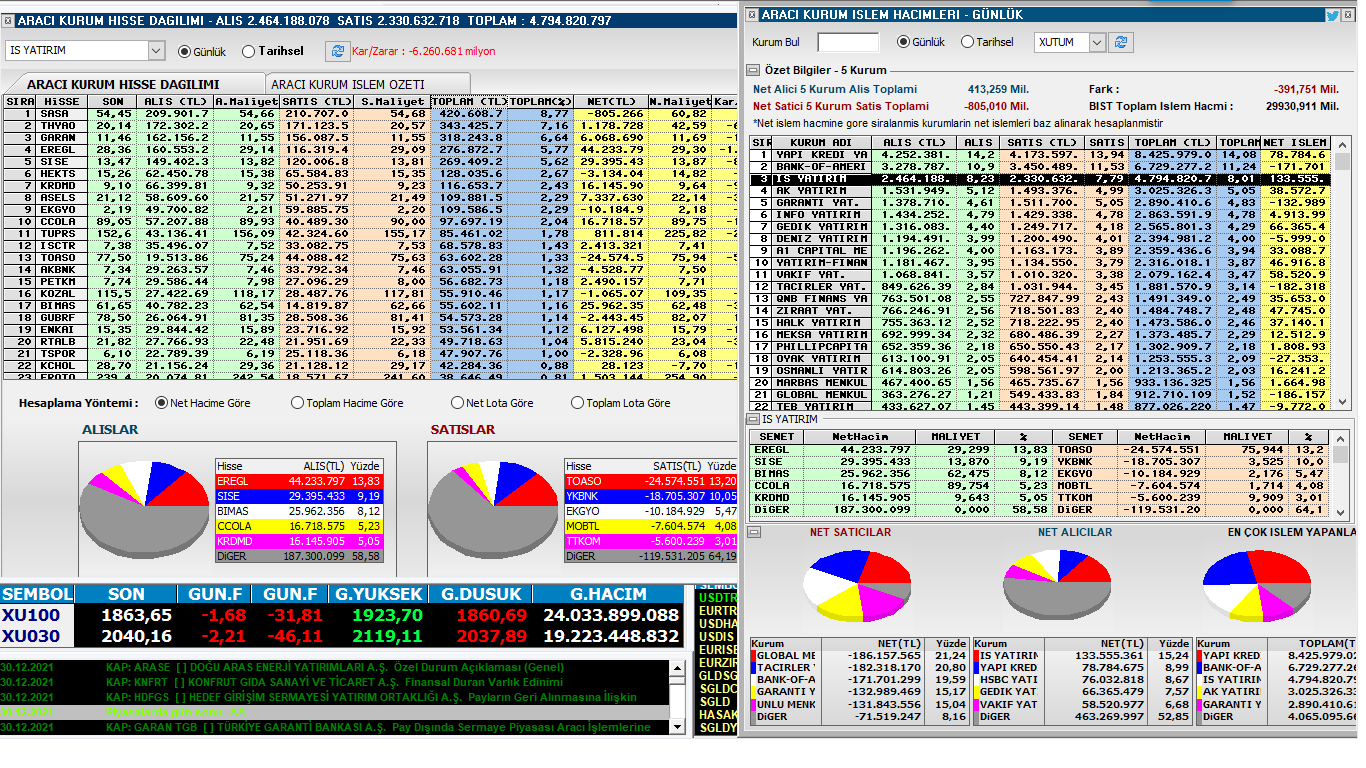This screenshot has height=768, width=1366.
Task: Choose Toplam Hacime Göre calculation method
Action: click(347, 403)
